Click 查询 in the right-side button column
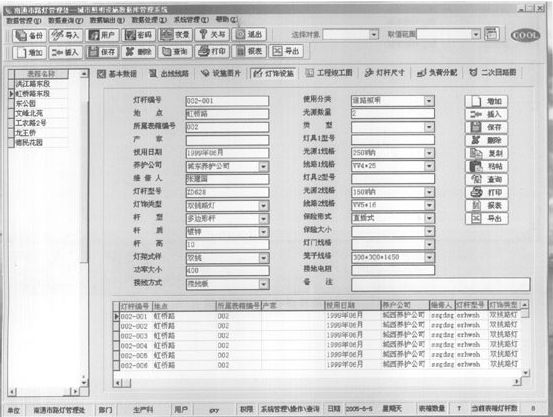 point(486,180)
